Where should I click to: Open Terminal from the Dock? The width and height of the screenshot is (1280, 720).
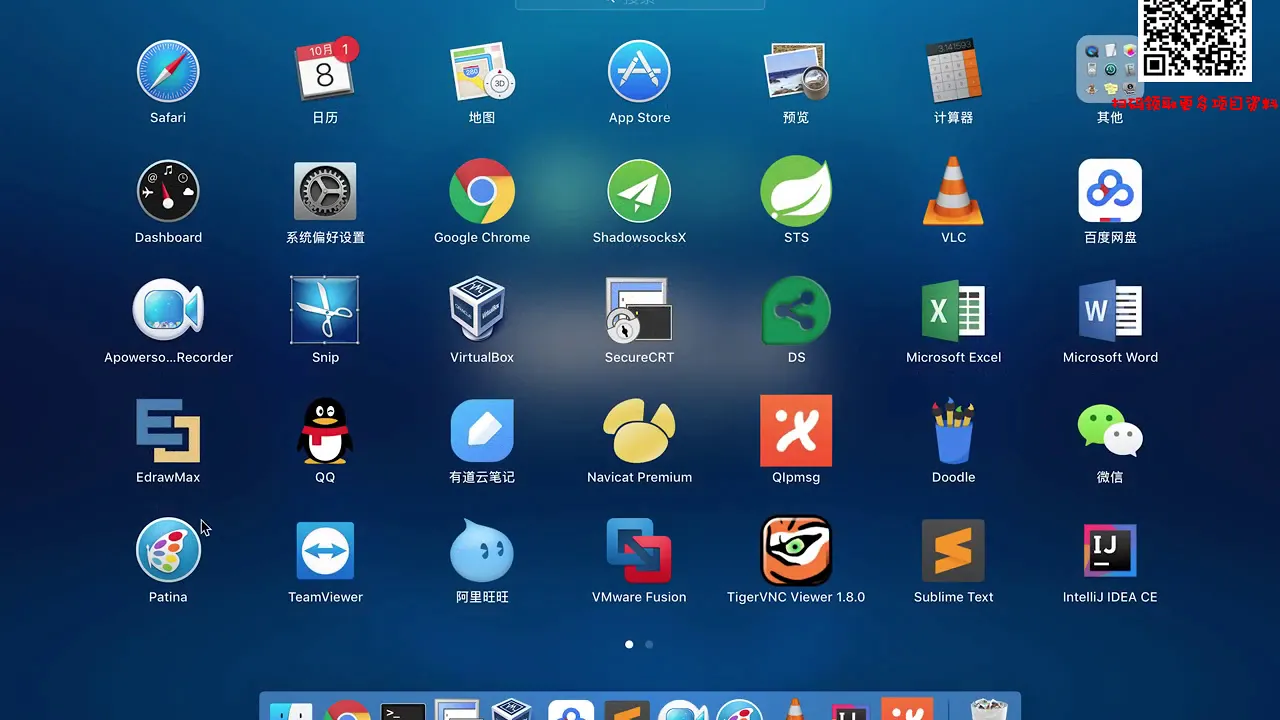click(x=403, y=711)
